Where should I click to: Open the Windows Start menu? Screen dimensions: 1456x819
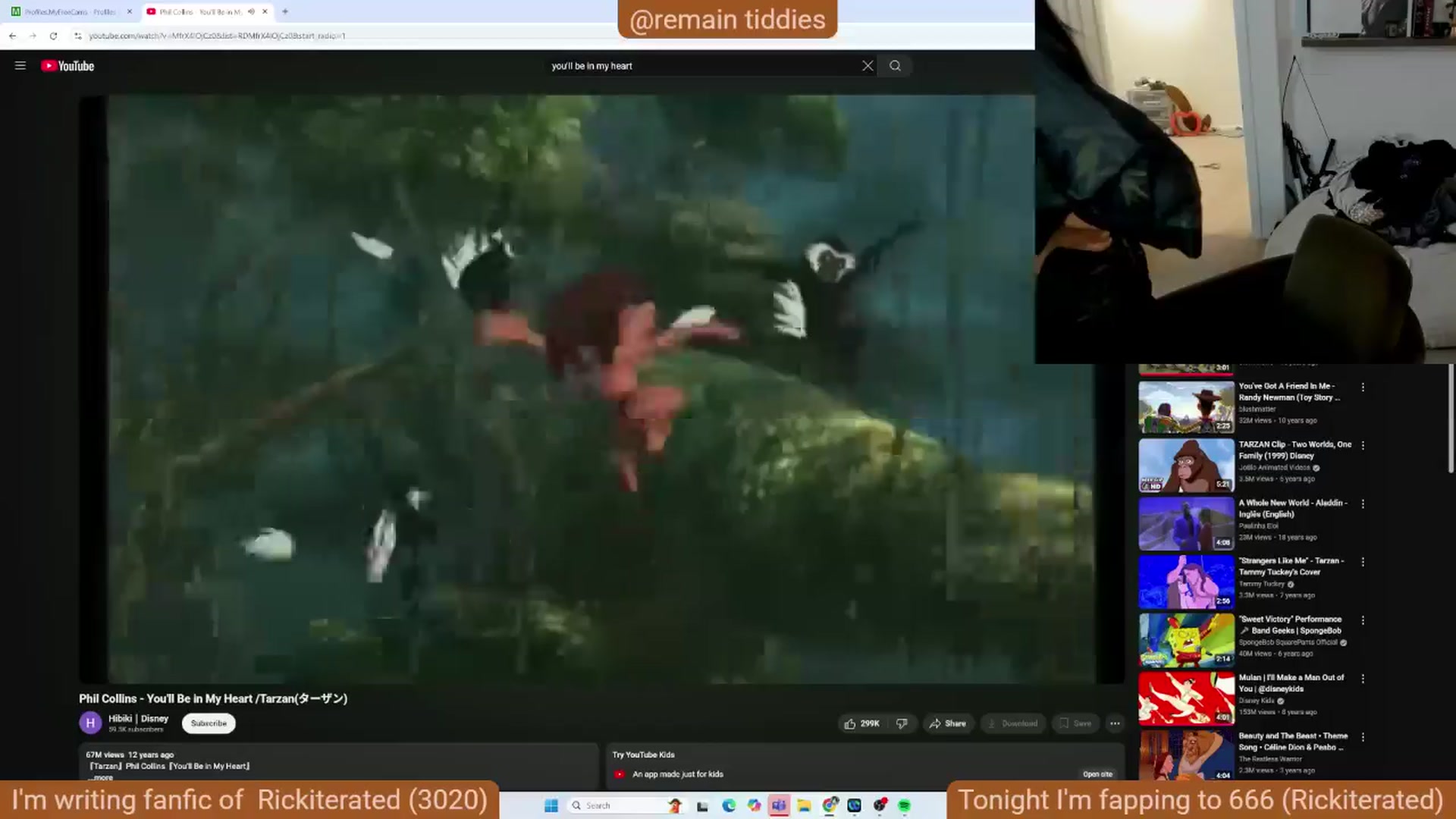point(551,805)
